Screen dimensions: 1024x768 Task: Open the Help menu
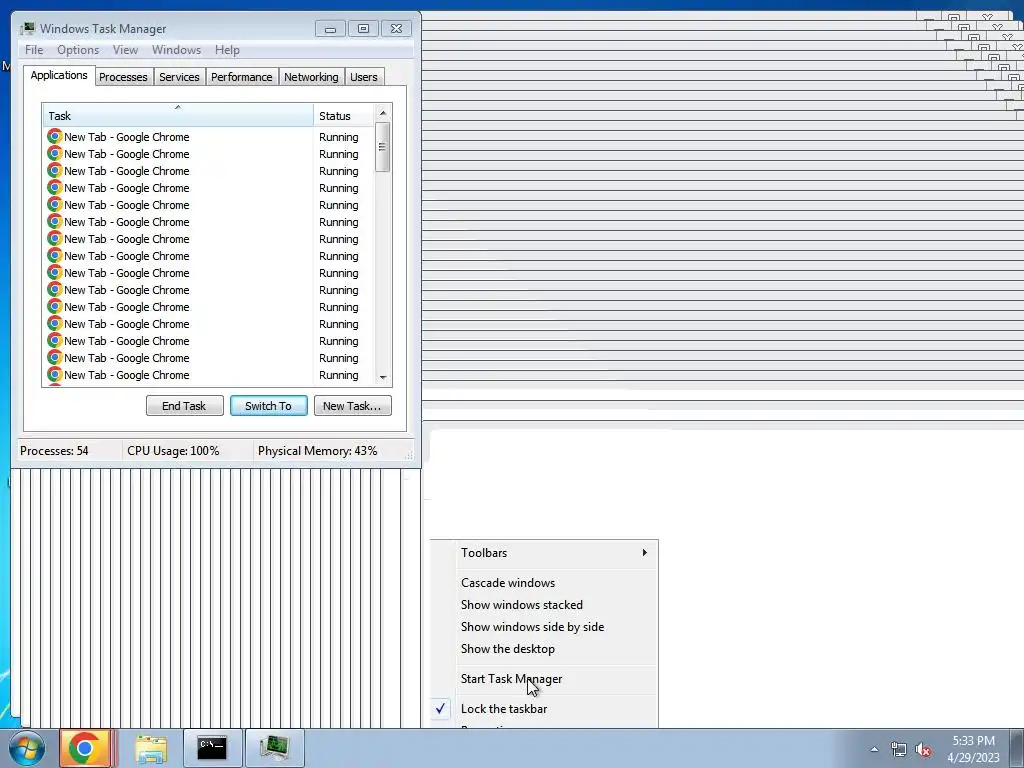coord(227,50)
